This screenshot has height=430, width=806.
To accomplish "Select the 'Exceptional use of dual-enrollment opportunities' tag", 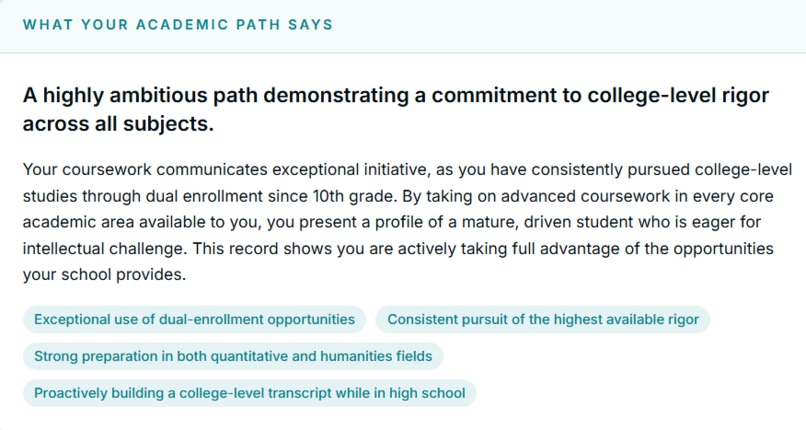I will 194,320.
